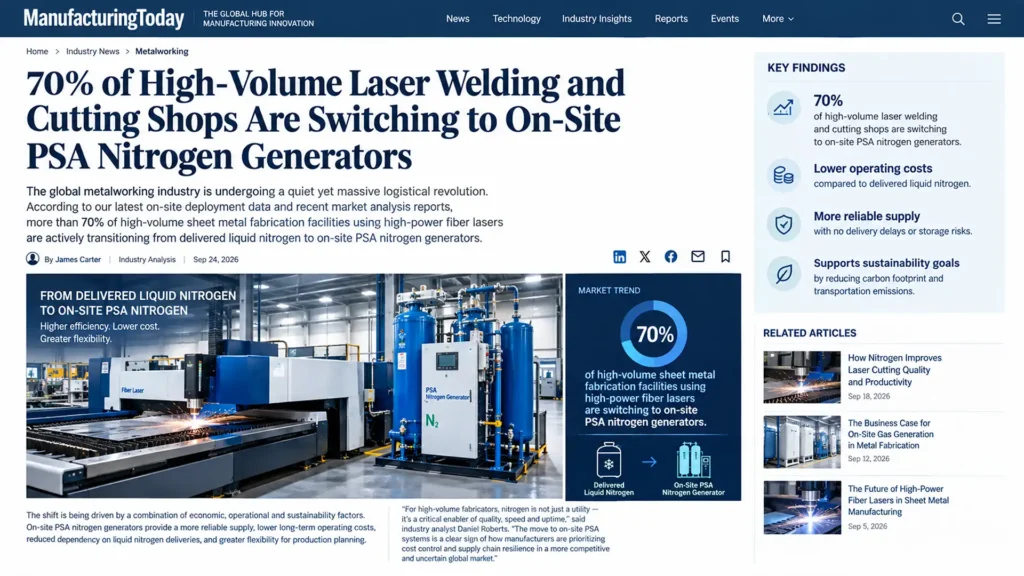This screenshot has width=1024, height=576.
Task: Click the Sep 5, 2026 date
Action: click(x=867, y=526)
